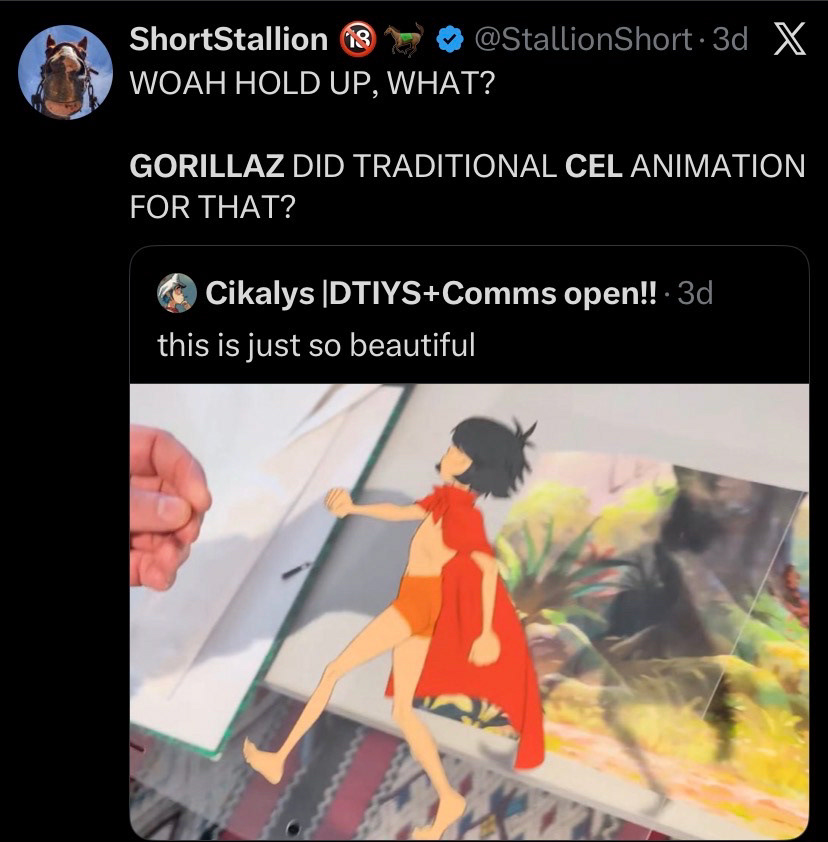Open ShortStallion's horse profile avatar
828x842 pixels.
pyautogui.click(x=65, y=72)
